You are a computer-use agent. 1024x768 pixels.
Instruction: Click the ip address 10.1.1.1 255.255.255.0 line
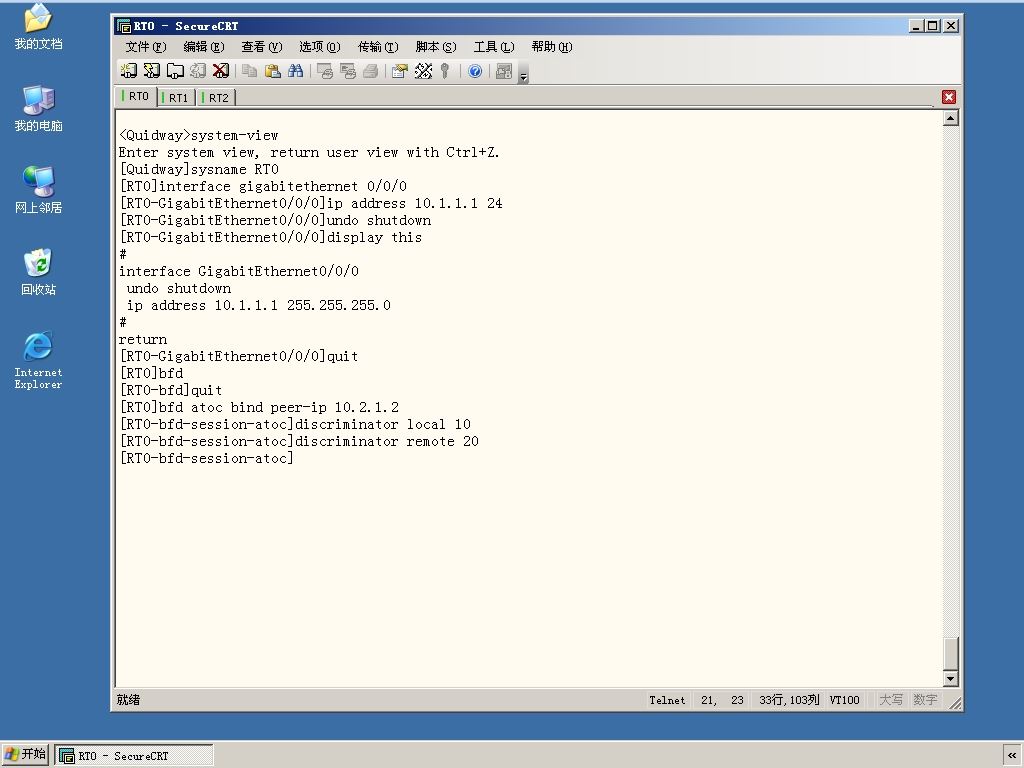click(x=259, y=306)
